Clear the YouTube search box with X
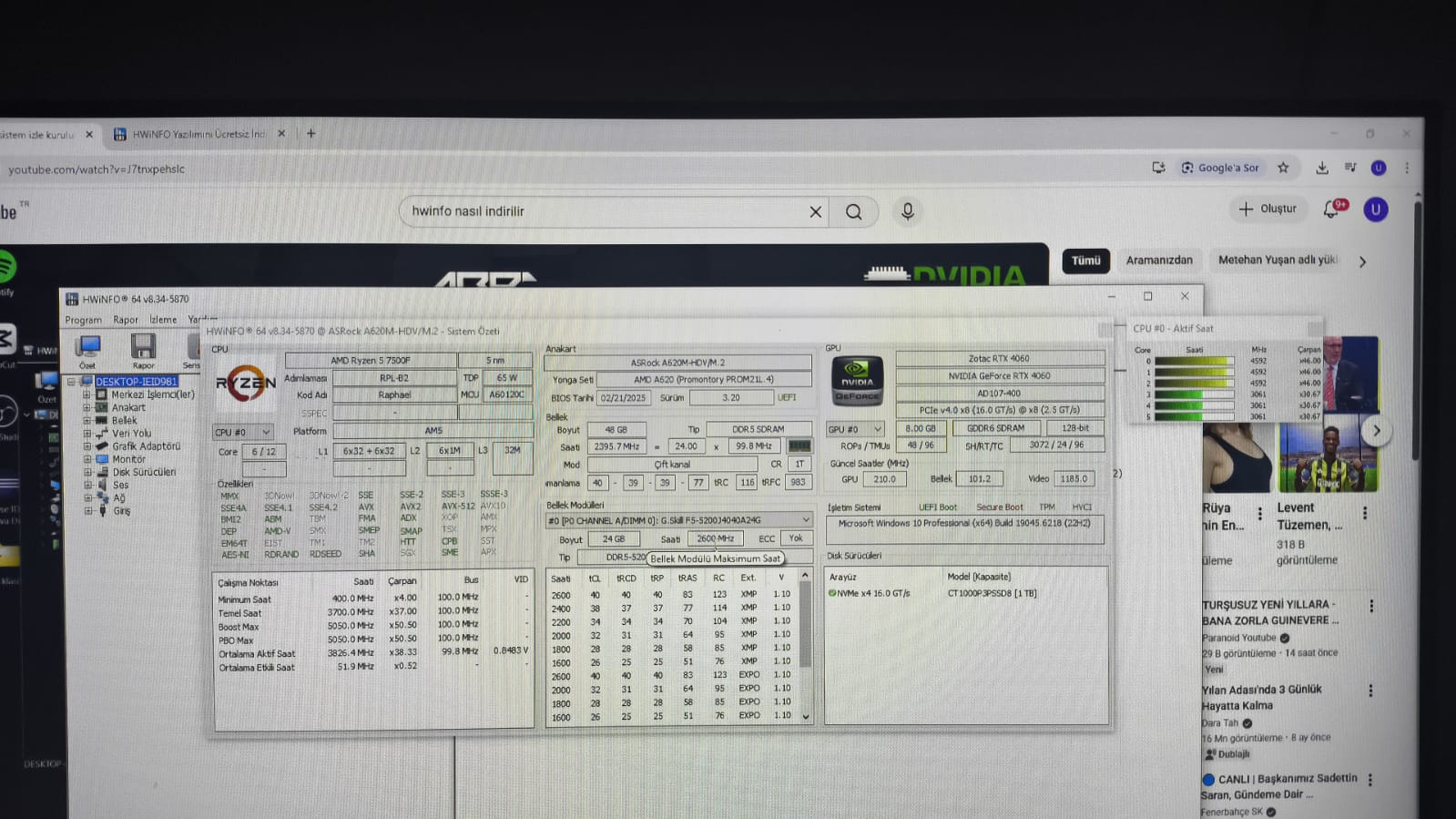 pyautogui.click(x=815, y=211)
